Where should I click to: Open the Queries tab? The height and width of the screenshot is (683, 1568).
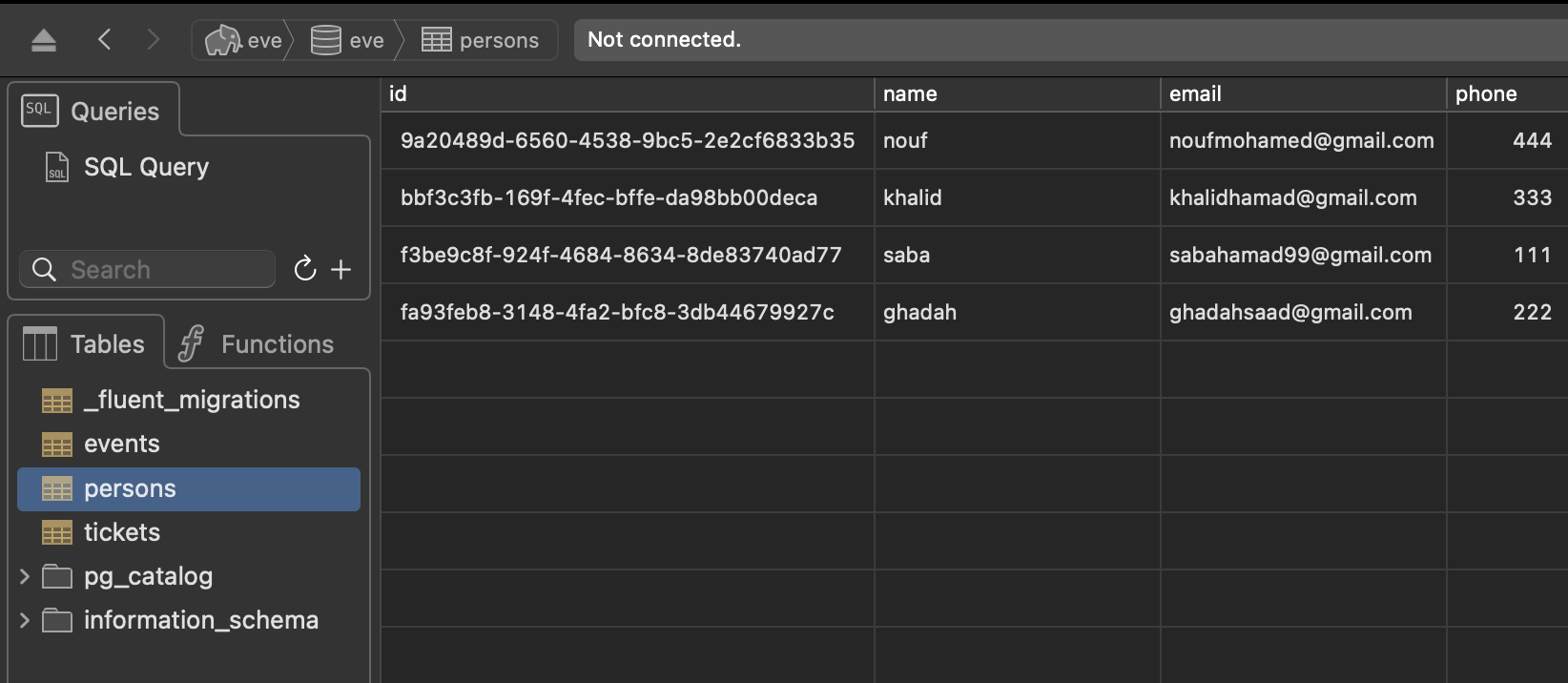tap(95, 110)
